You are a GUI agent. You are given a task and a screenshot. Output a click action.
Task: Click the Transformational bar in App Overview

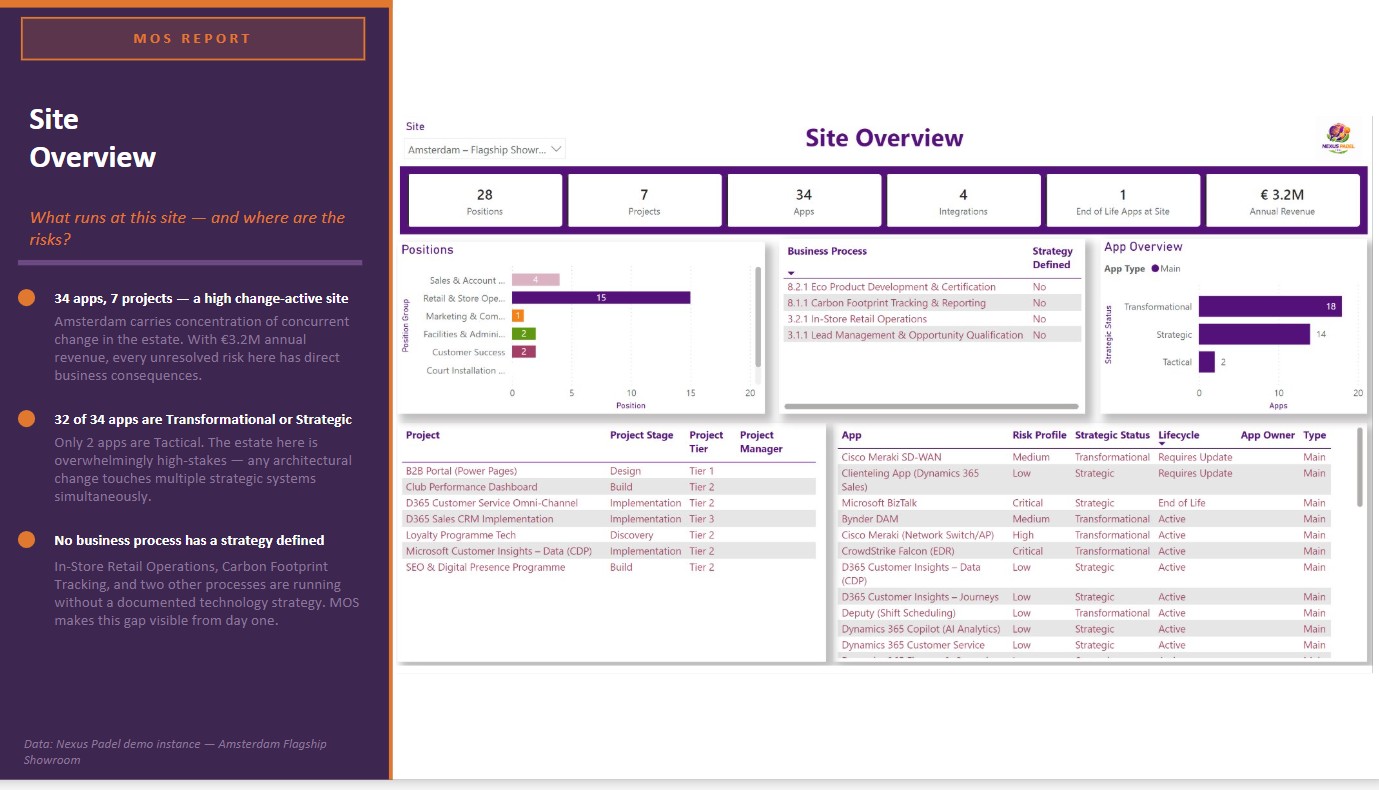[1270, 307]
